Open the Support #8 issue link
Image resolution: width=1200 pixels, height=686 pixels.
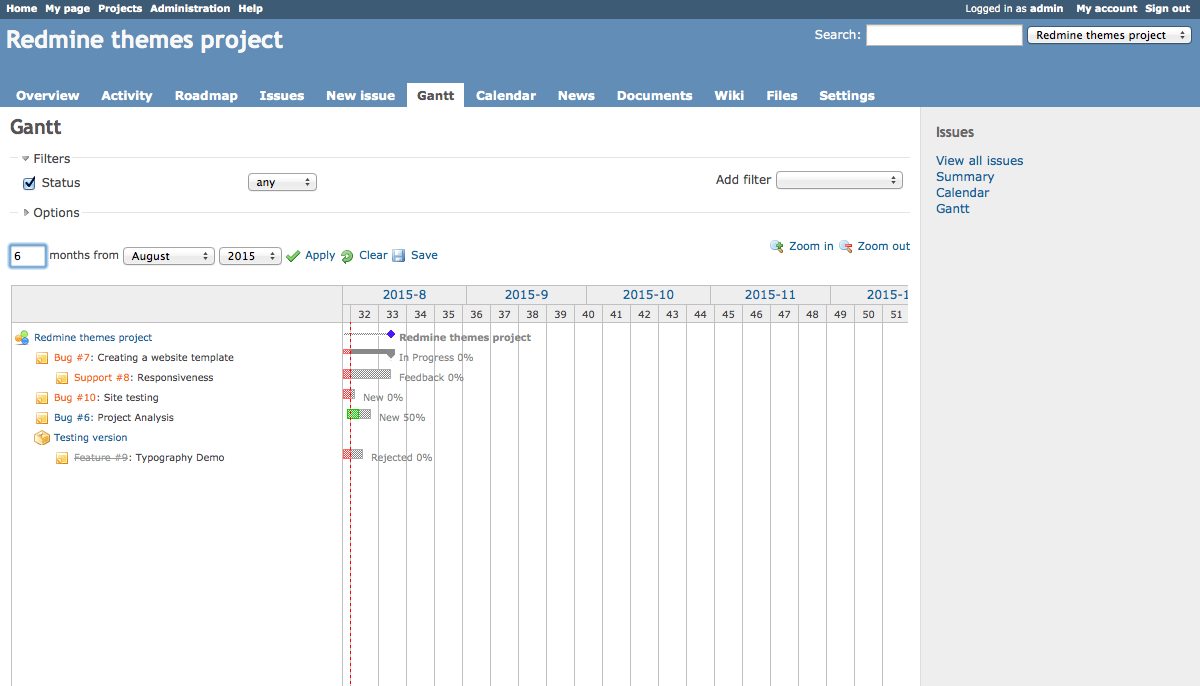coord(103,378)
